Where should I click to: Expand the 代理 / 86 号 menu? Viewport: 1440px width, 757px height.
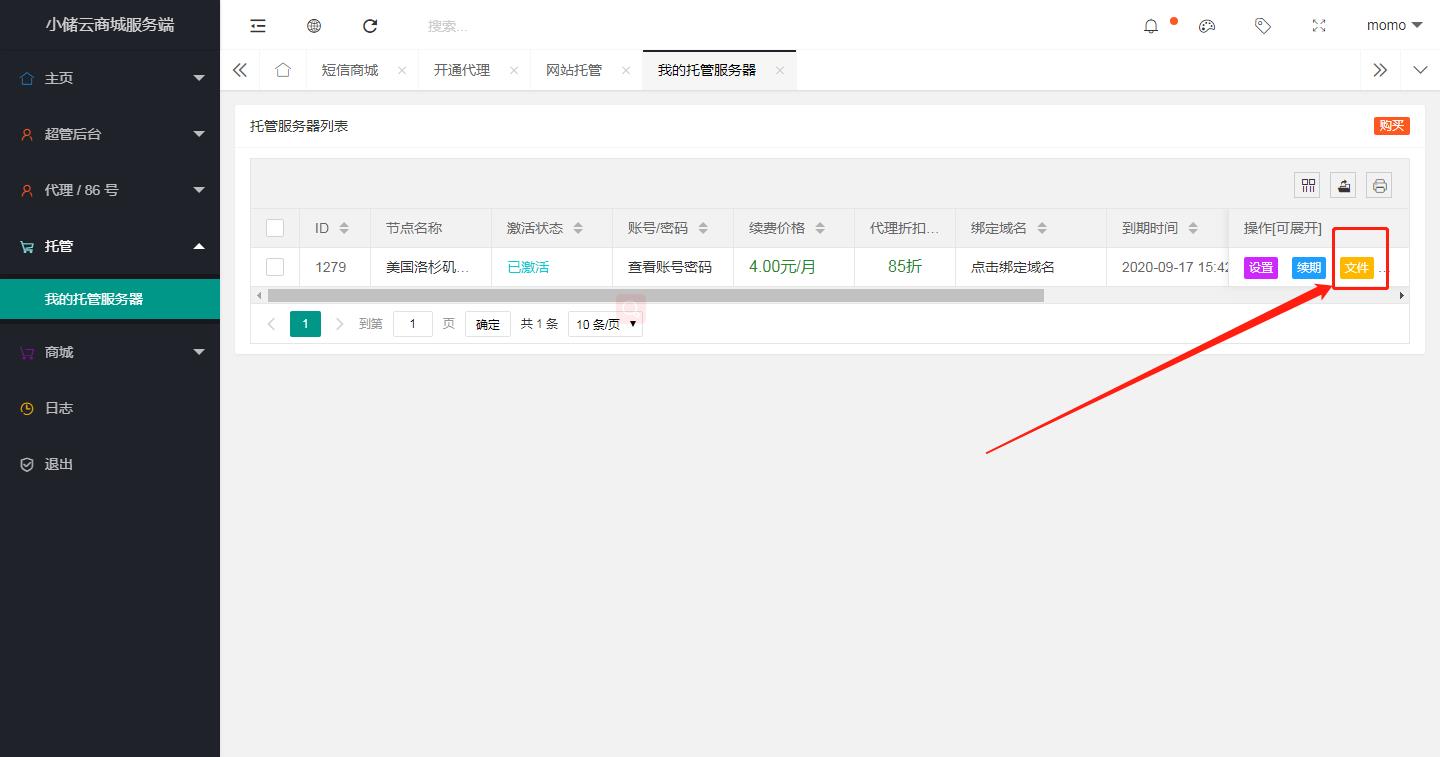pyautogui.click(x=110, y=190)
